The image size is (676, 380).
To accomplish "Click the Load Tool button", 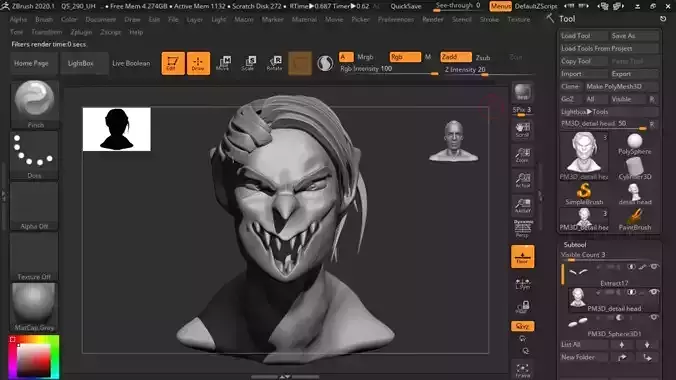I will click(x=583, y=36).
